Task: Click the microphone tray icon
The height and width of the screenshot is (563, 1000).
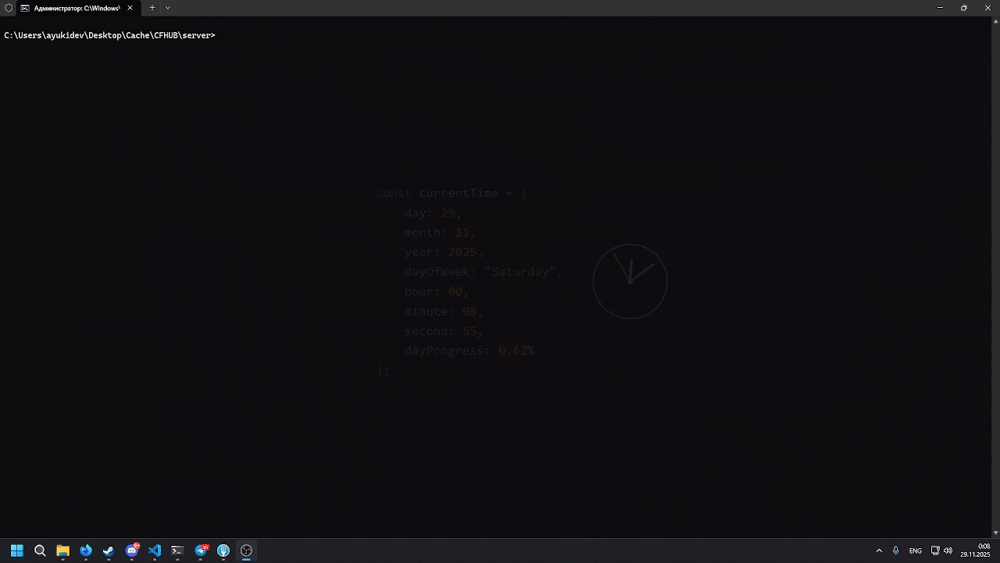Action: tap(895, 550)
